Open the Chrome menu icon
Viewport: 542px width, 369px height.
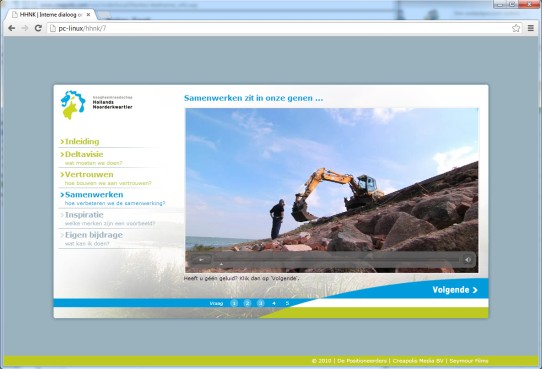click(531, 28)
